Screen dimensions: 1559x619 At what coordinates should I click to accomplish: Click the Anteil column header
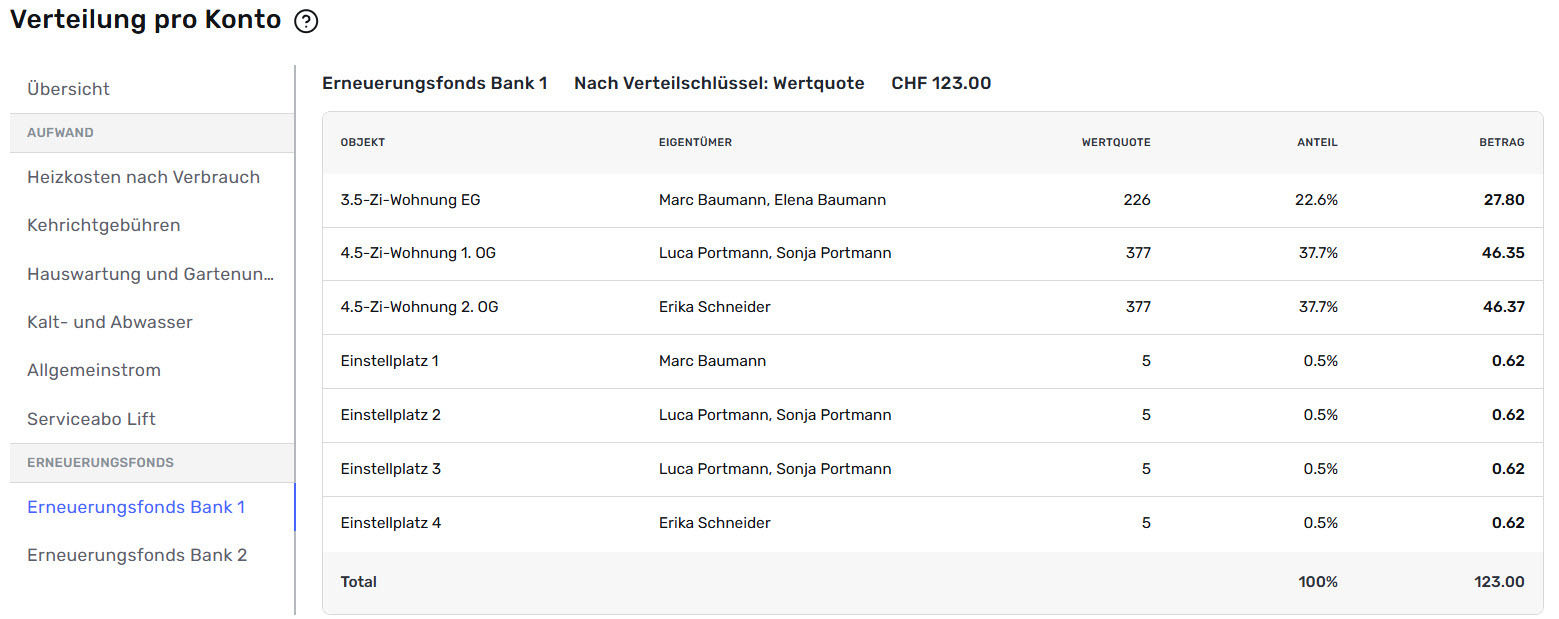pyautogui.click(x=1317, y=142)
